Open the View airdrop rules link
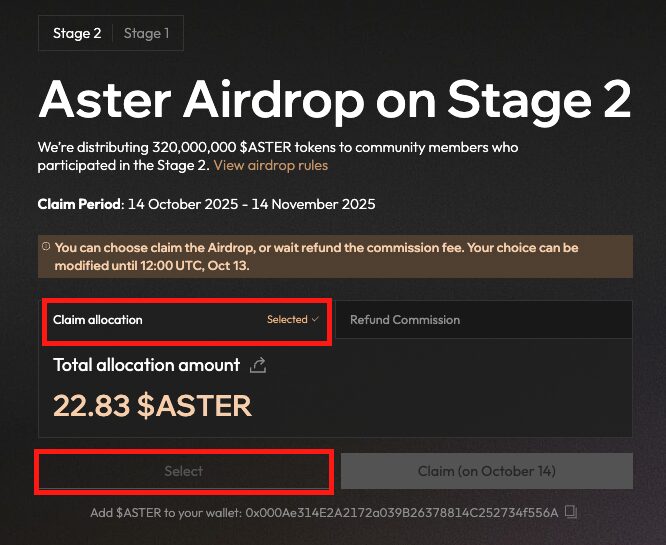Viewport: 666px width, 545px height. pos(270,165)
